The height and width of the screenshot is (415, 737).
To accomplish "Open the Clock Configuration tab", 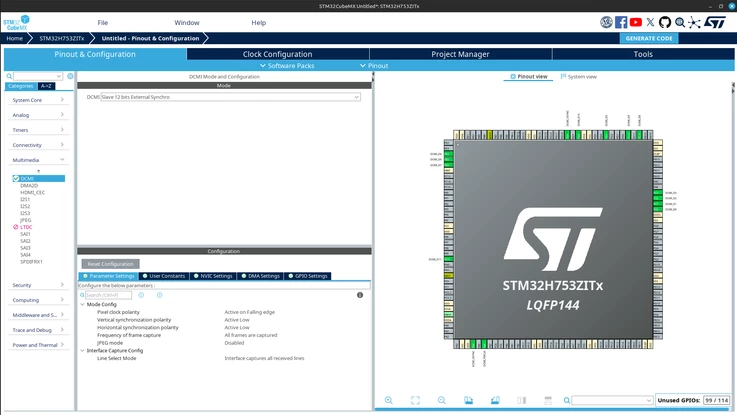I will coord(277,54).
